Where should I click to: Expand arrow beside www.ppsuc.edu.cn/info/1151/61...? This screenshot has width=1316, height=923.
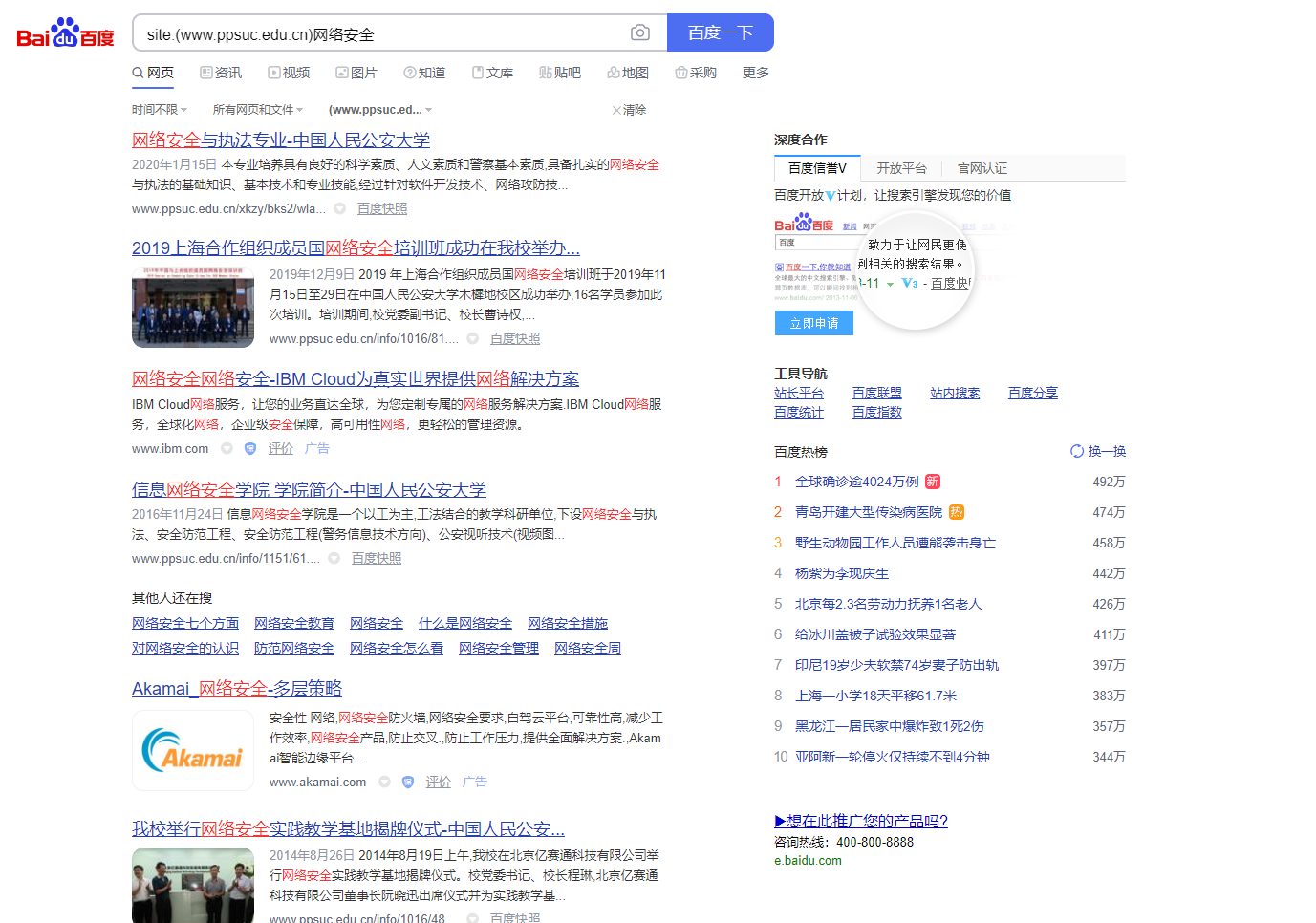point(334,559)
